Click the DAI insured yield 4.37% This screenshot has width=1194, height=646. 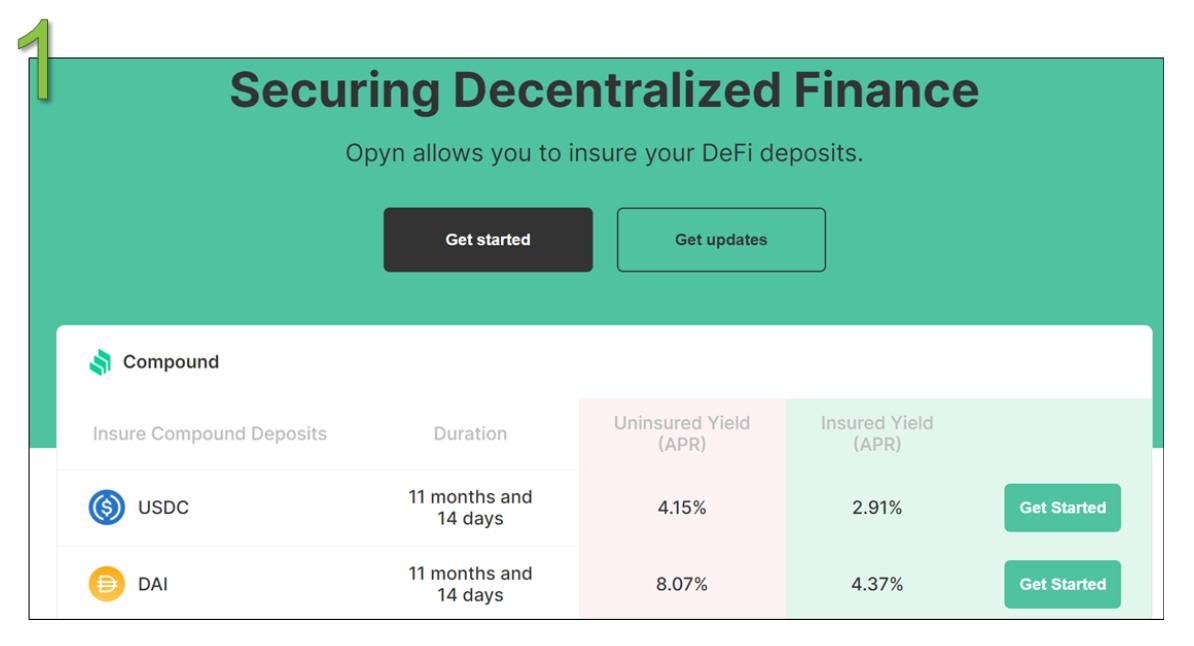click(x=877, y=585)
